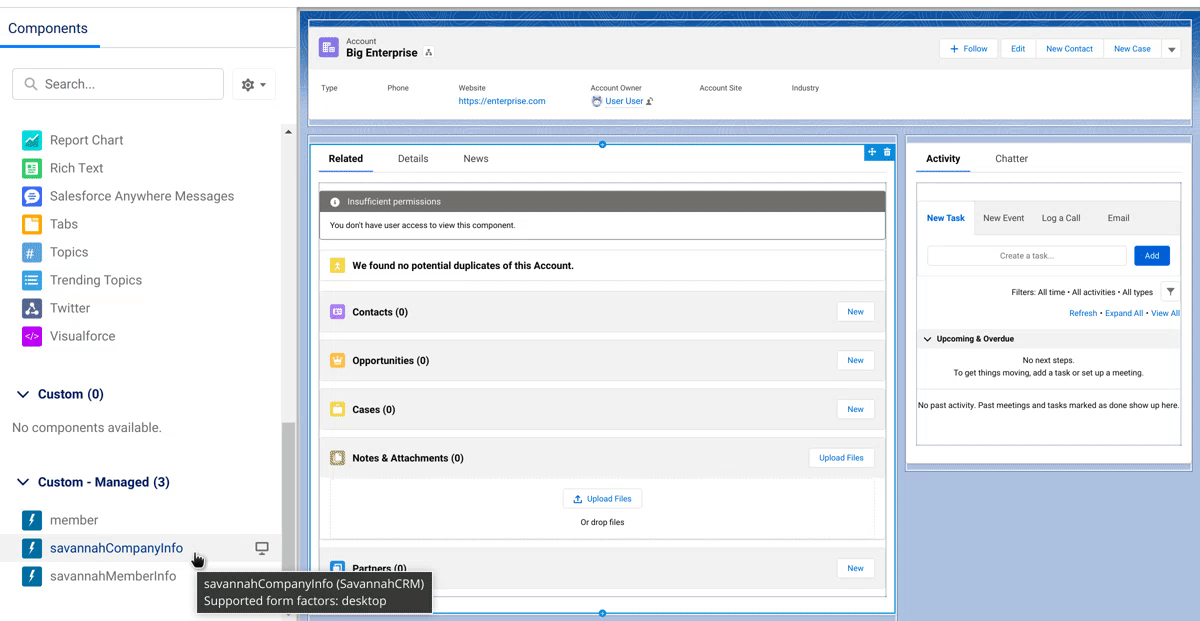
Task: Switch to the Chatter tab
Action: click(1011, 159)
